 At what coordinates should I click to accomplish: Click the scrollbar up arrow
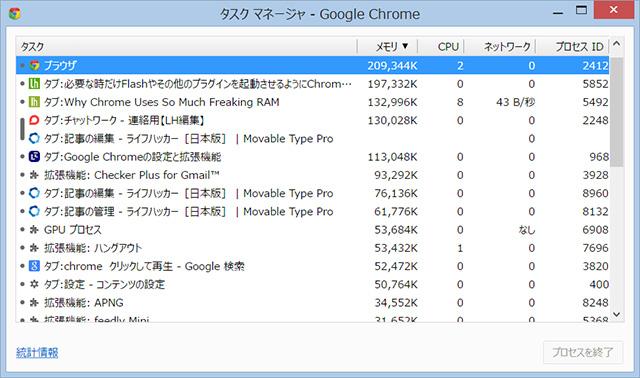[x=617, y=43]
